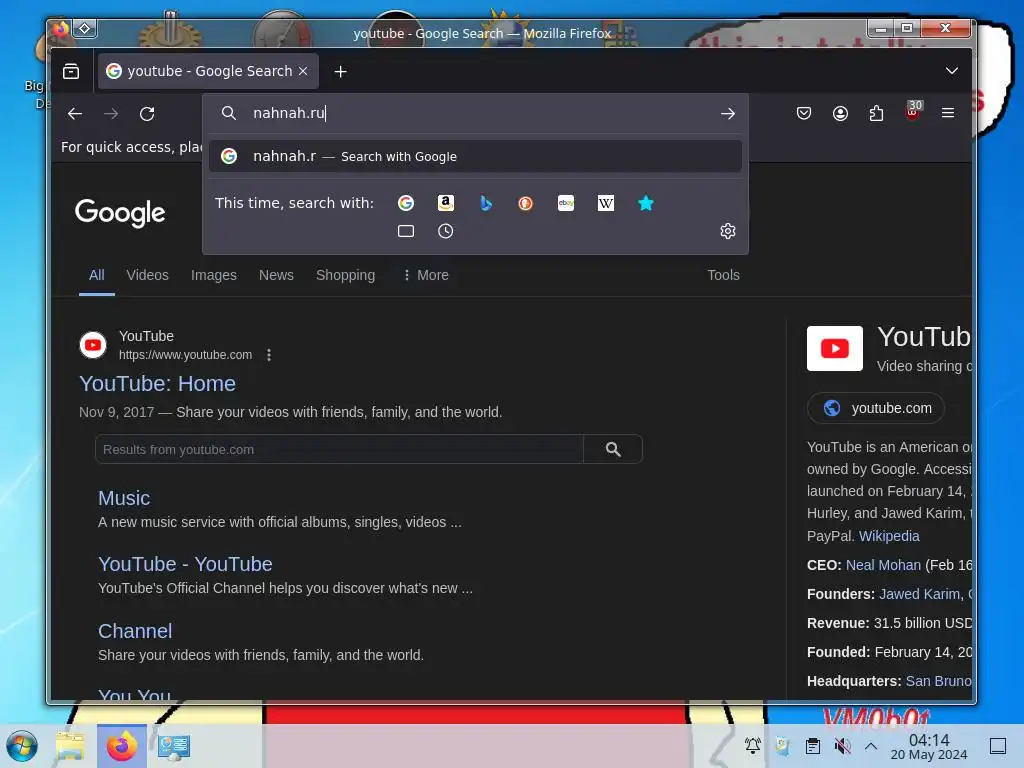The height and width of the screenshot is (768, 1024).
Task: Close the youtube - Google Search tab
Action: (303, 71)
